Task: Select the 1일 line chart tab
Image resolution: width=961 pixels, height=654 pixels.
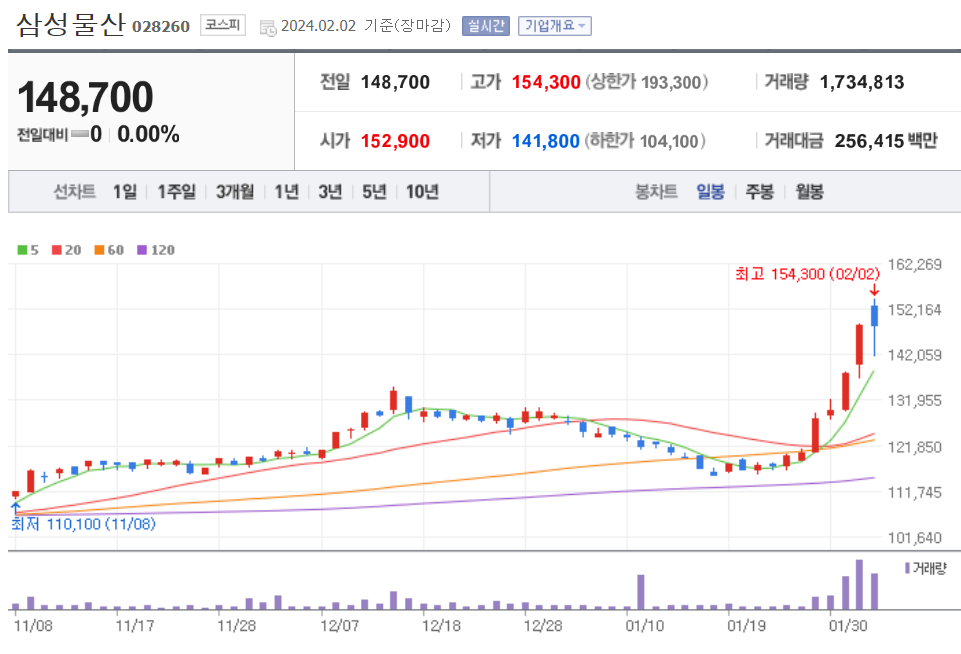Action: tap(125, 192)
